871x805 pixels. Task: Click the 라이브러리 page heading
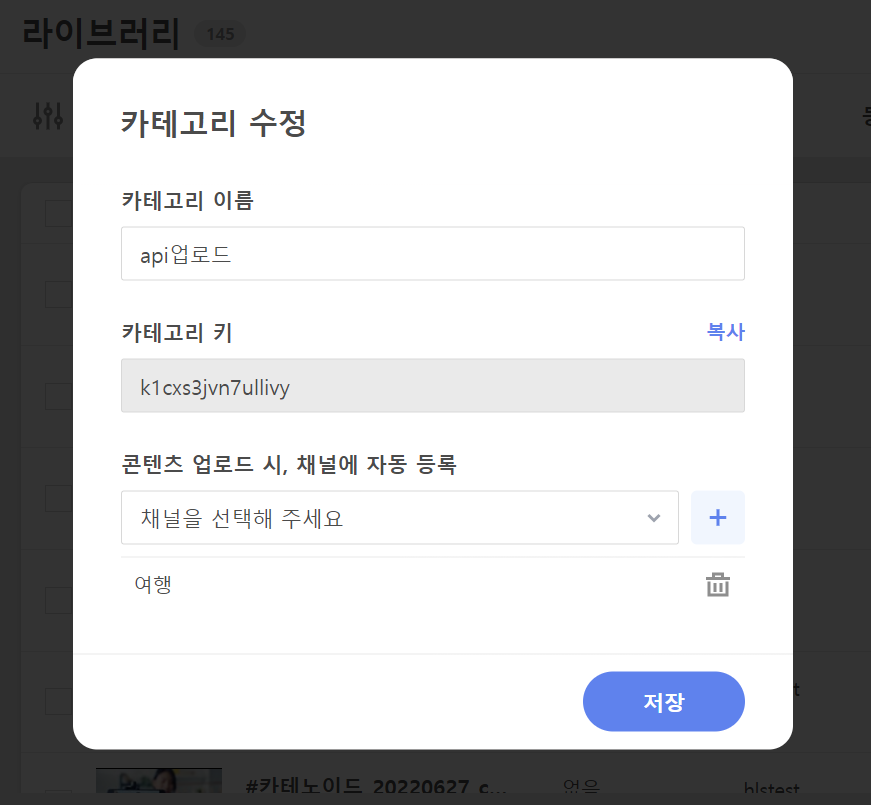click(101, 33)
